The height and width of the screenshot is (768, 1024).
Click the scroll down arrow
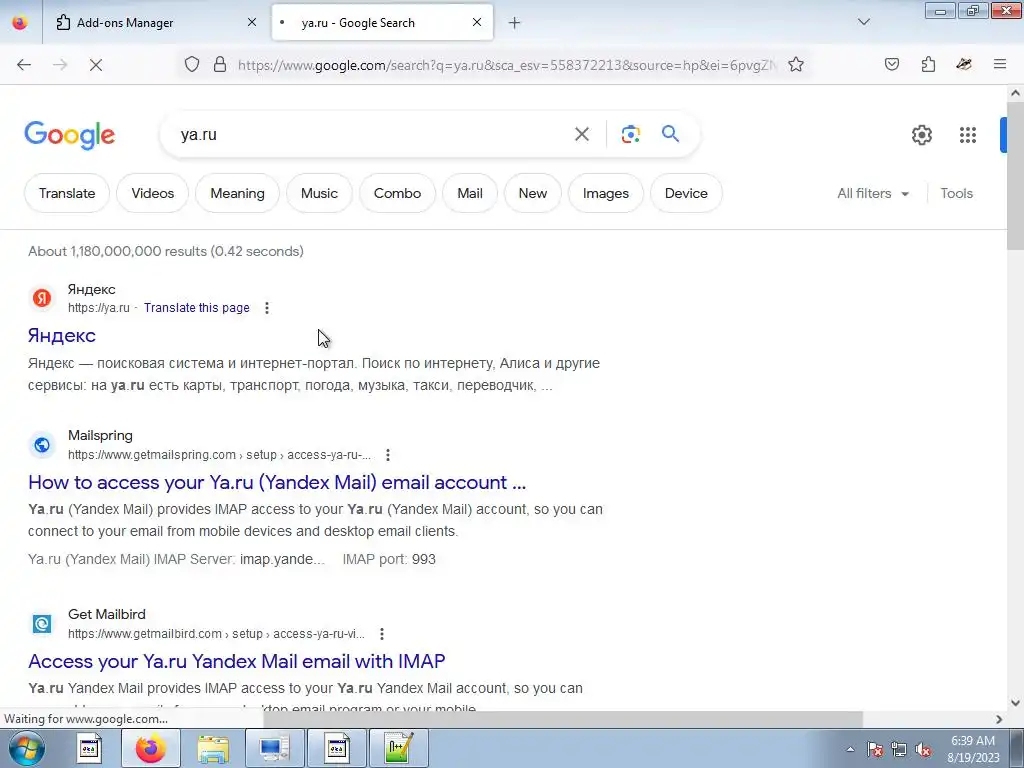[x=1015, y=703]
